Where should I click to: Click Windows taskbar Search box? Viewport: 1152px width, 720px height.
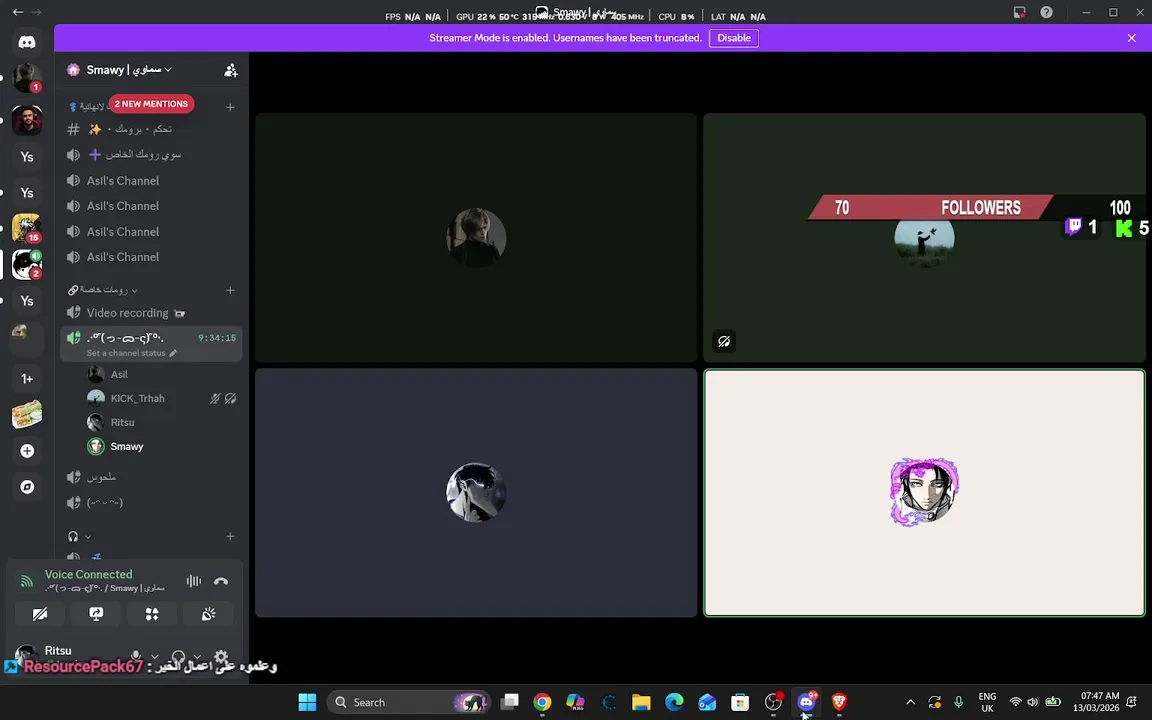pyautogui.click(x=408, y=702)
